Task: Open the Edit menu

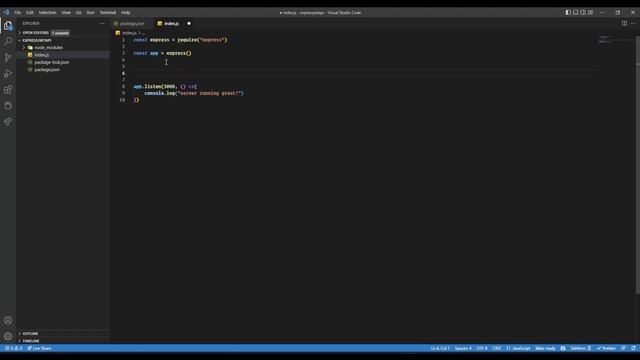Action: (30, 13)
